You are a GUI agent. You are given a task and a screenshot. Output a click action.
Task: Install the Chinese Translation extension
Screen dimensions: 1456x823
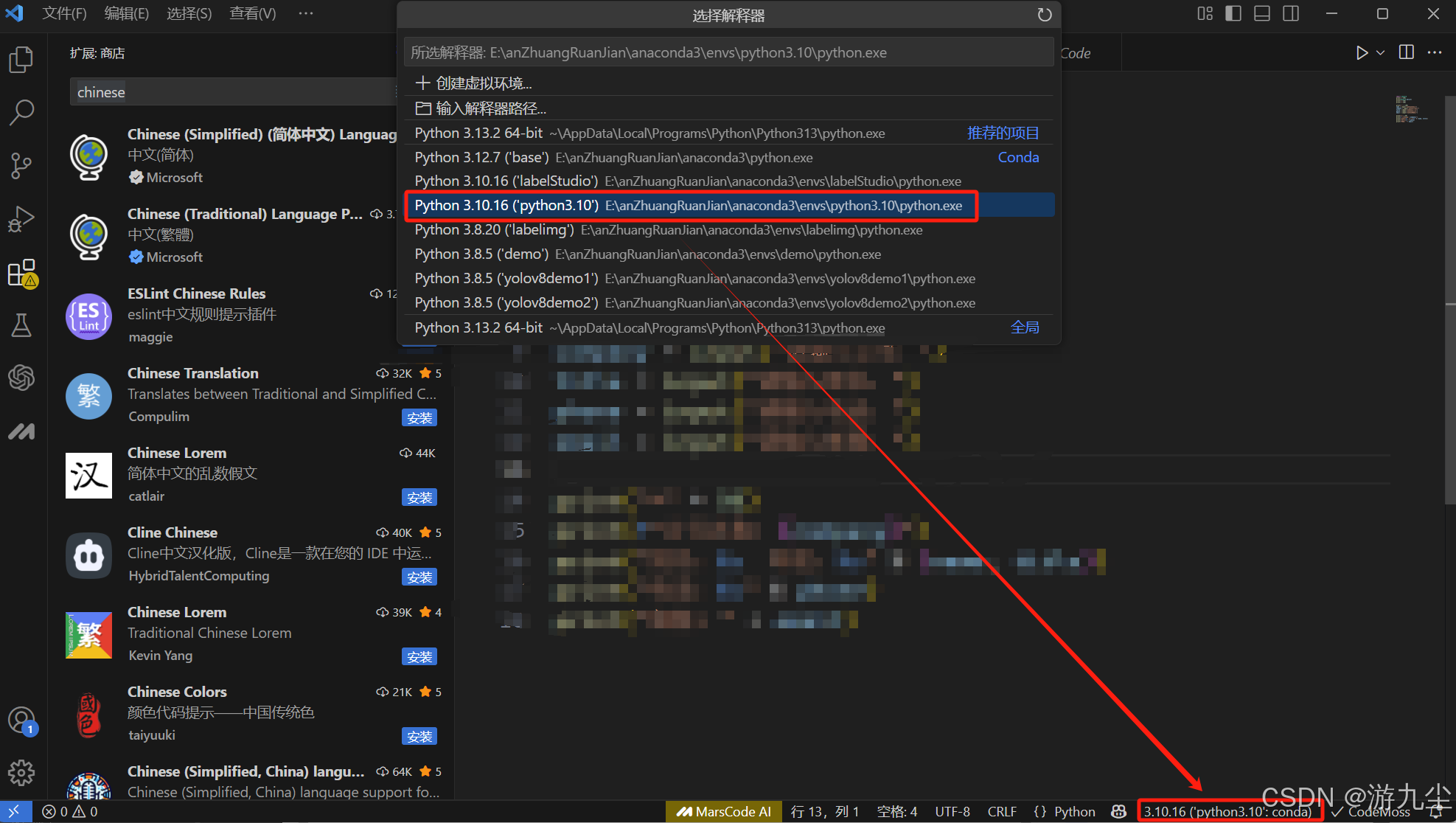pyautogui.click(x=419, y=418)
